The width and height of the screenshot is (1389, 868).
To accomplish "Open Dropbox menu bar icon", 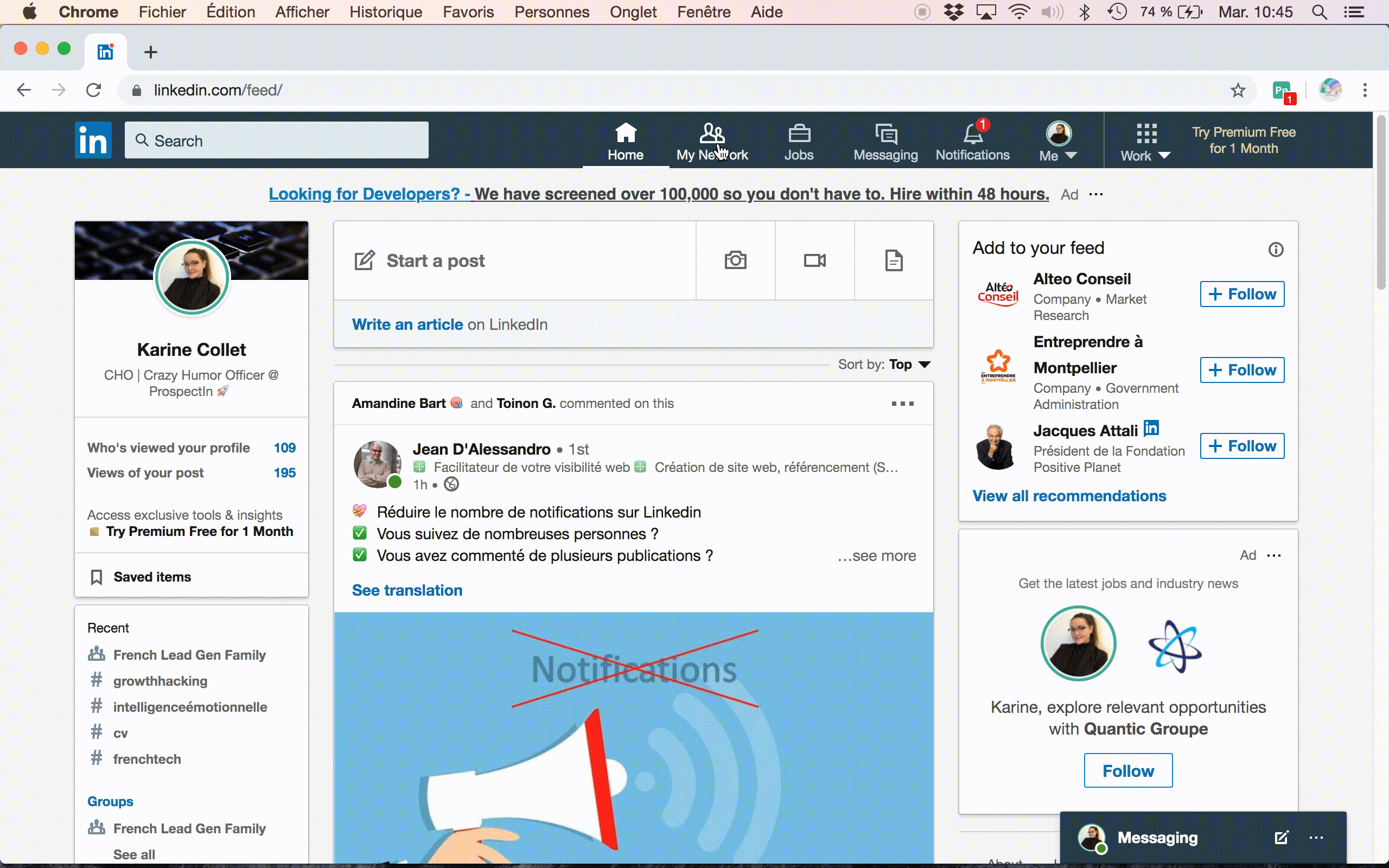I will (x=953, y=12).
